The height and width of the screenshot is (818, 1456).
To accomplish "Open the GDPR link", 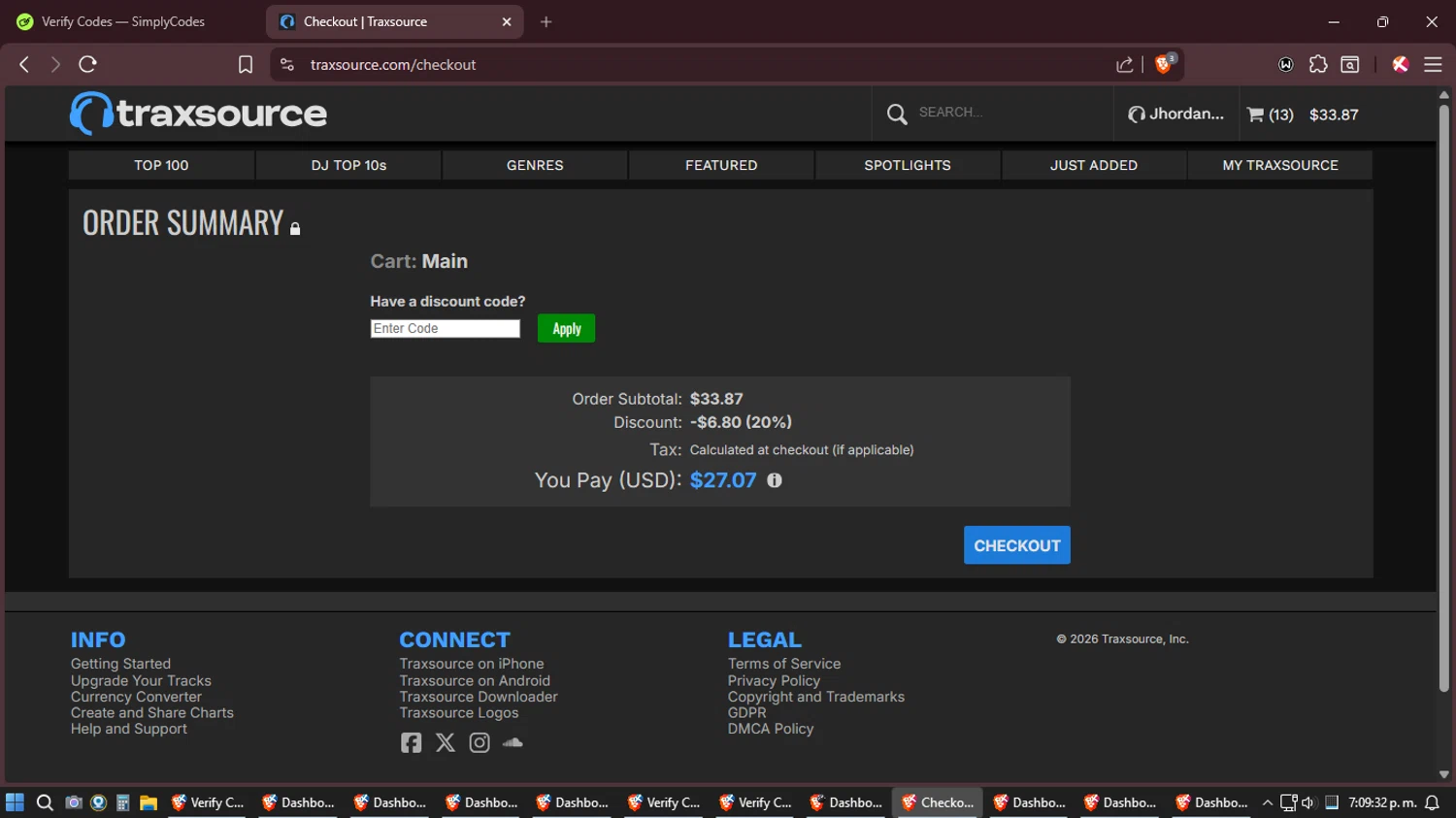I will point(747,712).
